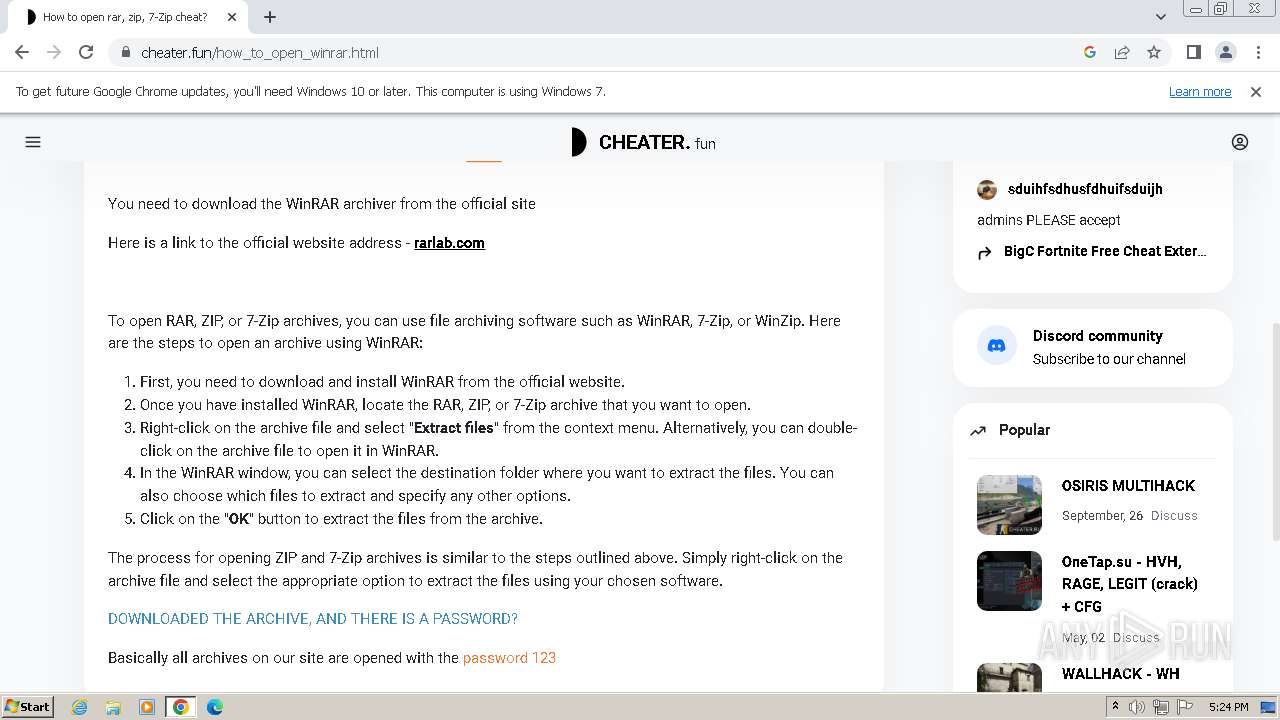Image resolution: width=1280 pixels, height=720 pixels.
Task: Click the CHEATER.fun logo
Action: [642, 142]
